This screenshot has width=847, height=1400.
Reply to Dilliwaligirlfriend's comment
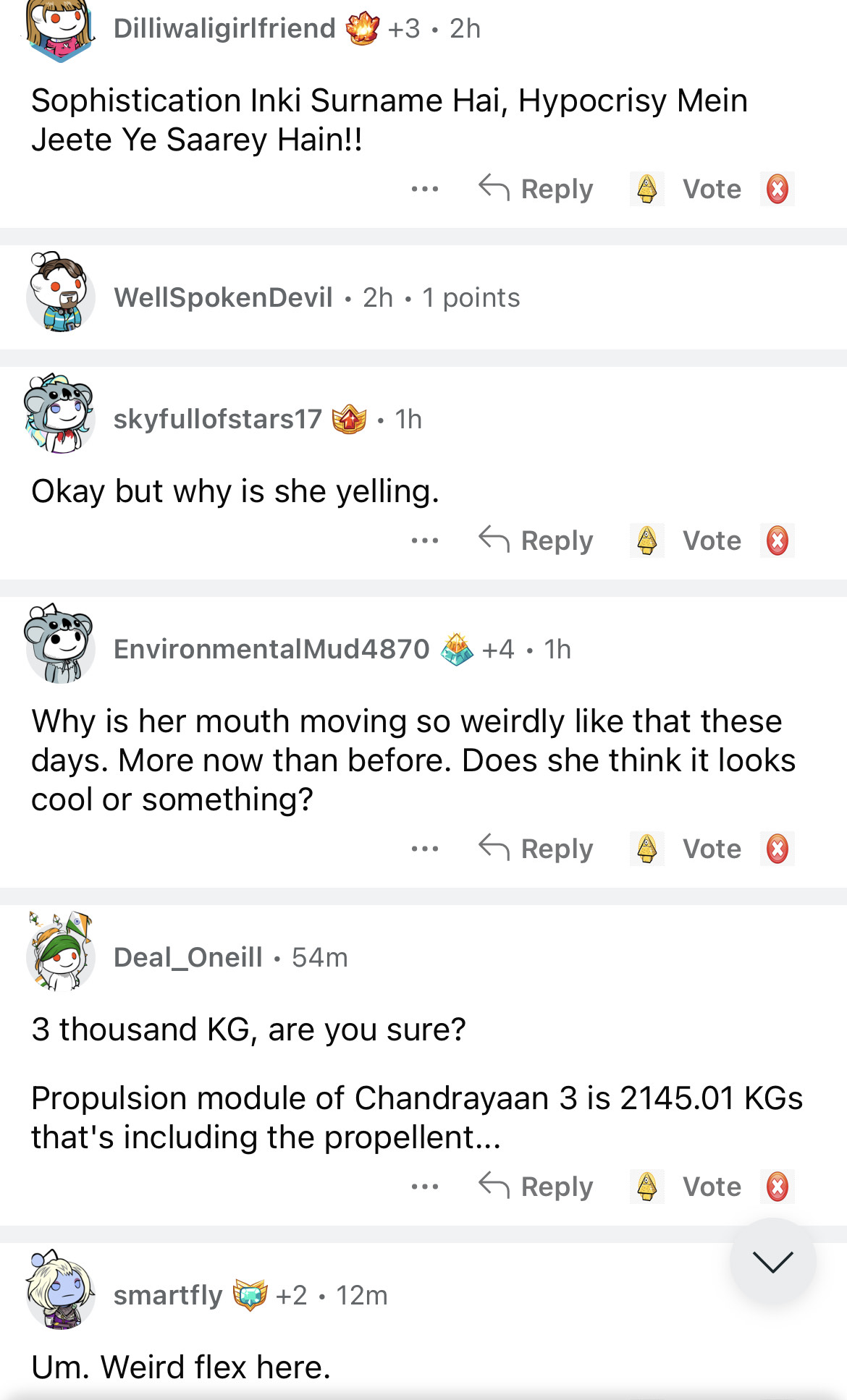pyautogui.click(x=536, y=190)
